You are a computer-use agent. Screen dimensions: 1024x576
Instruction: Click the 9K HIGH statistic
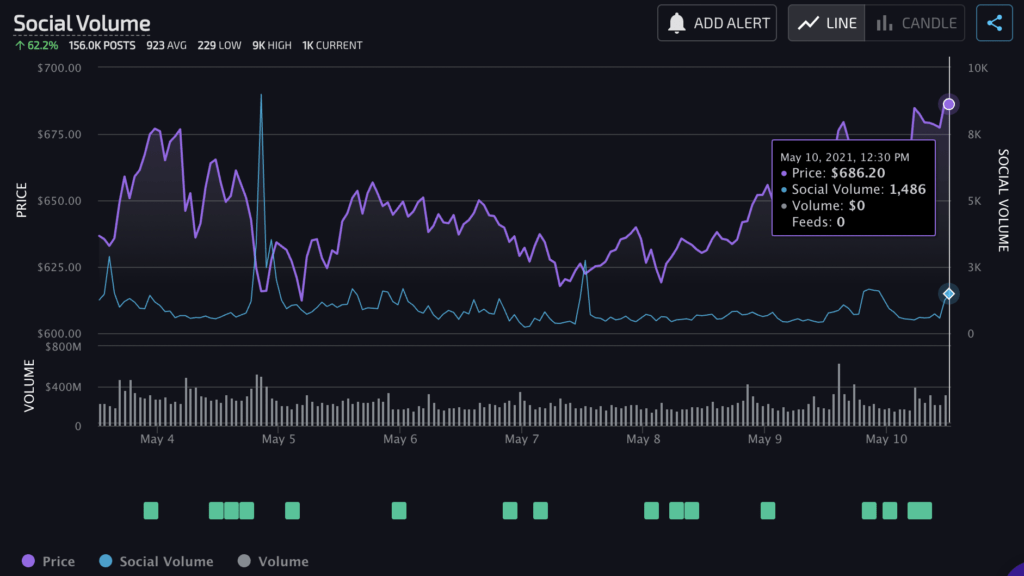pyautogui.click(x=273, y=45)
